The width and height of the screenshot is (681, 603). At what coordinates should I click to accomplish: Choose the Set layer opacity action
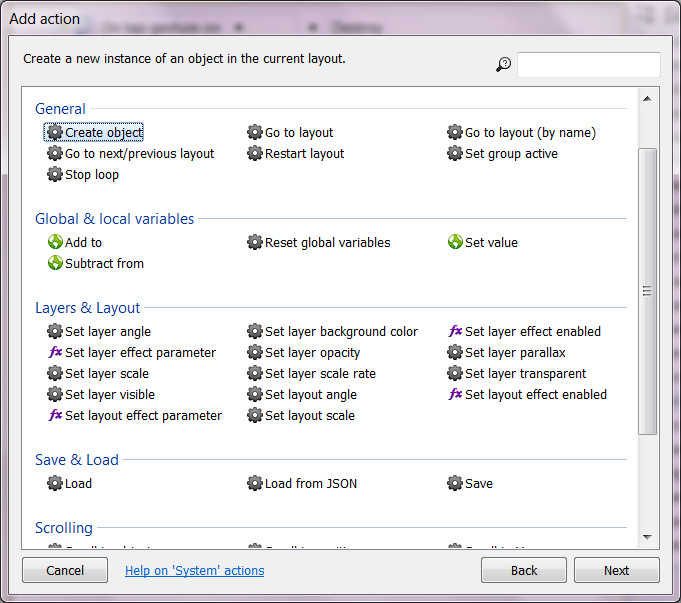pyautogui.click(x=312, y=352)
